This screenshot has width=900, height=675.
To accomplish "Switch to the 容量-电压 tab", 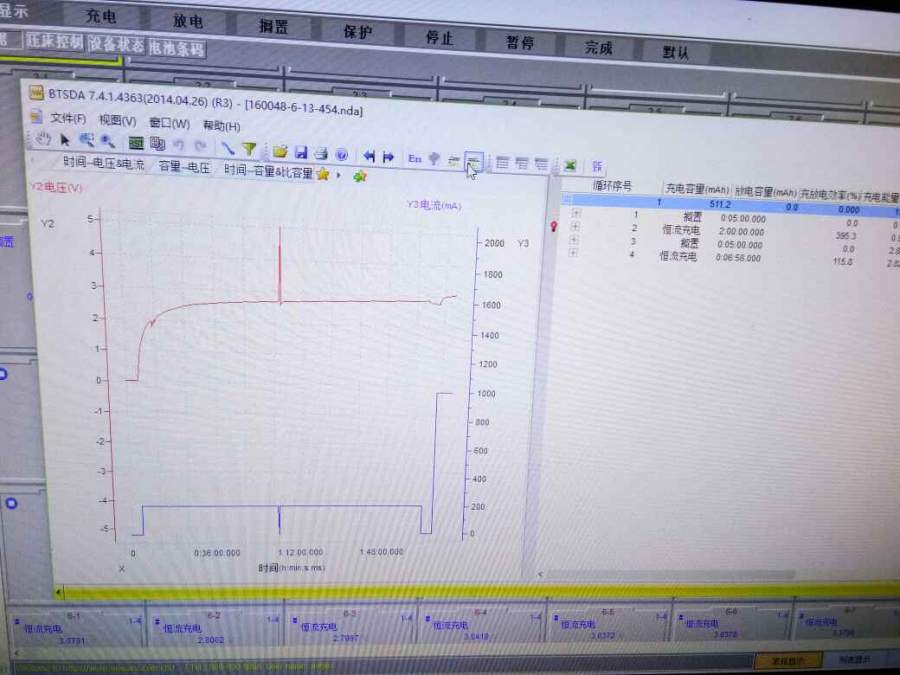I will [184, 167].
